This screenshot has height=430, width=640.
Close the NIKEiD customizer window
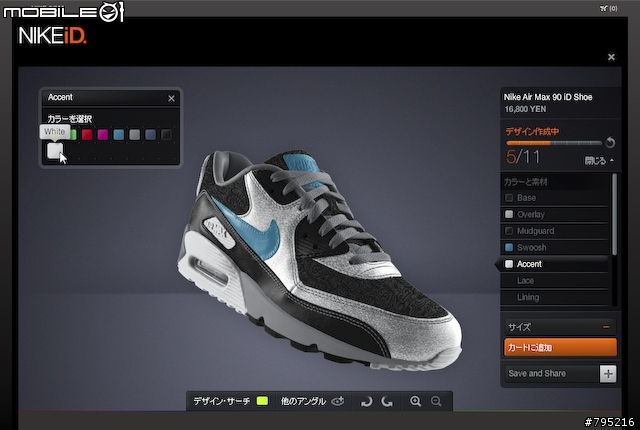pos(611,57)
